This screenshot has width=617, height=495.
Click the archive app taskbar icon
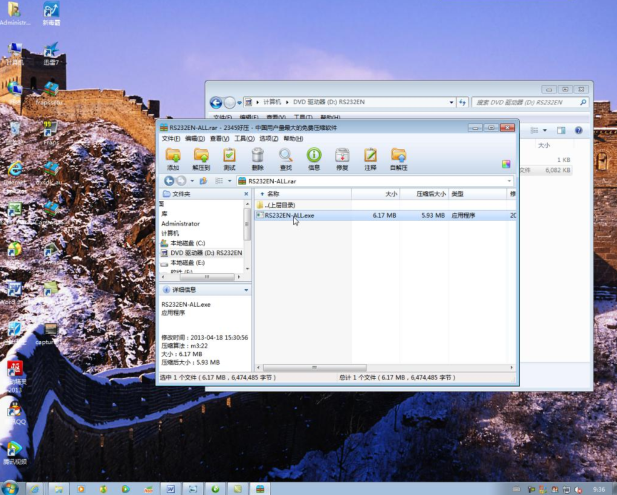coord(260,489)
